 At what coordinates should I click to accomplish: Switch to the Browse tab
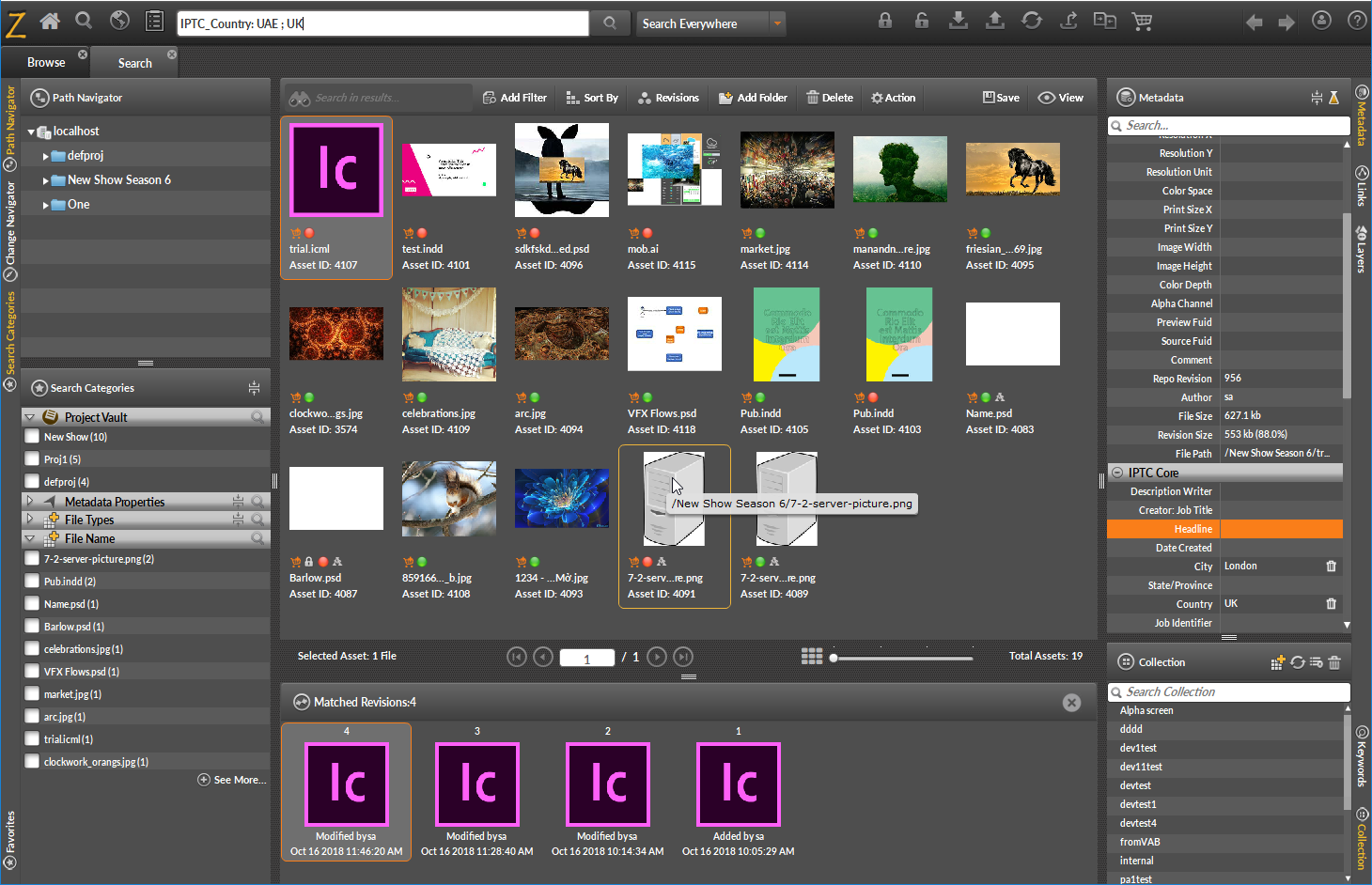coord(46,62)
